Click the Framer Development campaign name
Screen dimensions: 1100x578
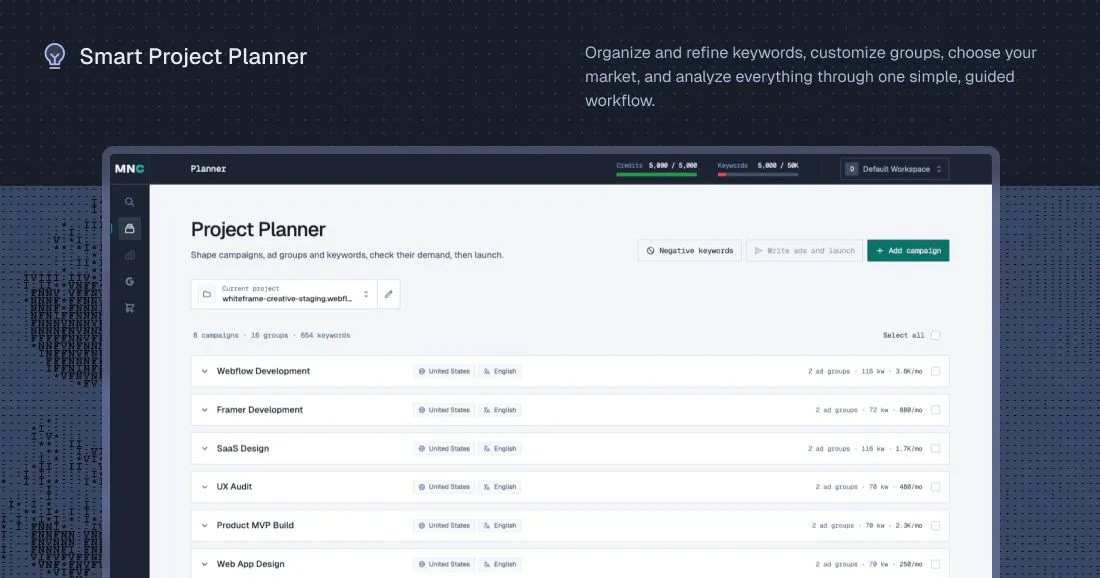point(260,410)
